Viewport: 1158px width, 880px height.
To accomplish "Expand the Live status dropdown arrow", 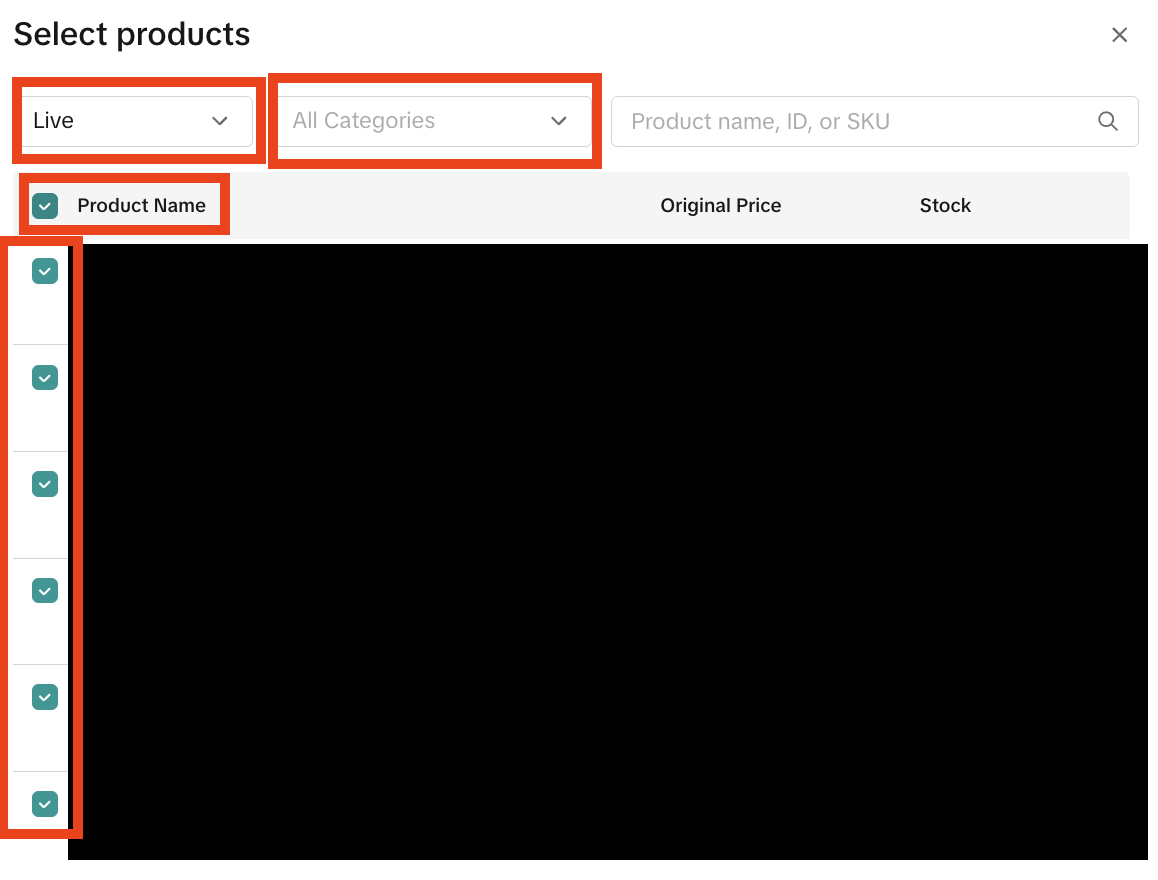I will pyautogui.click(x=220, y=121).
